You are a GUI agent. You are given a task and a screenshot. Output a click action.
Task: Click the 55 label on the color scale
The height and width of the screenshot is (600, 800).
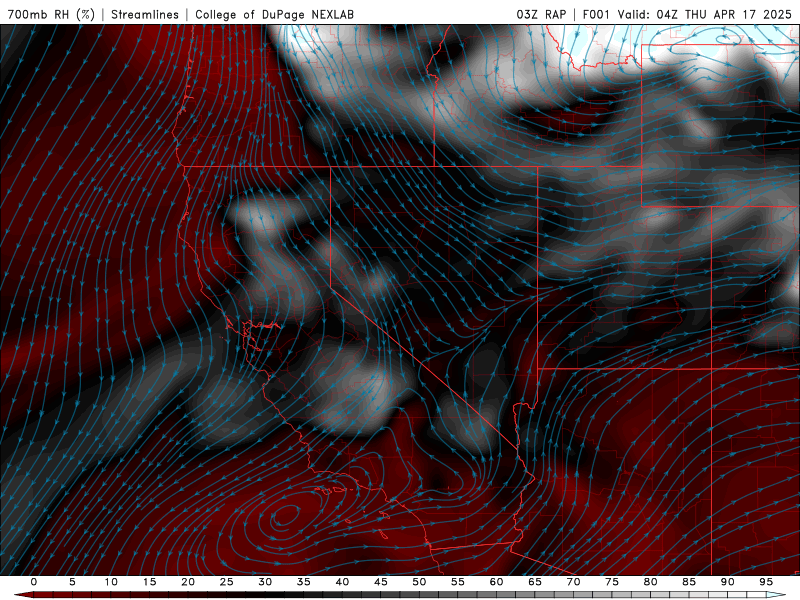click(458, 582)
